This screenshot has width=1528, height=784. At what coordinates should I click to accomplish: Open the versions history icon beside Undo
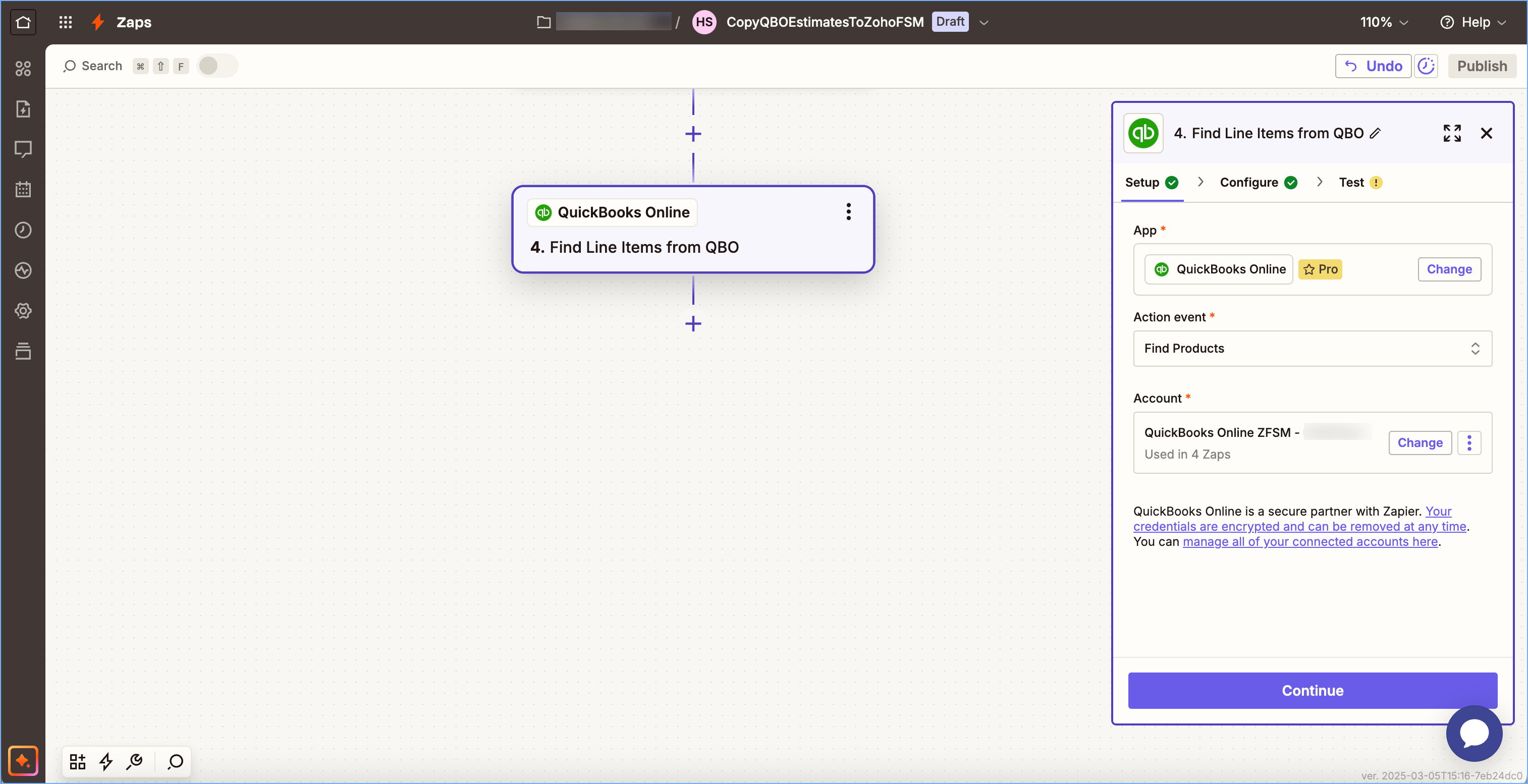(1426, 66)
